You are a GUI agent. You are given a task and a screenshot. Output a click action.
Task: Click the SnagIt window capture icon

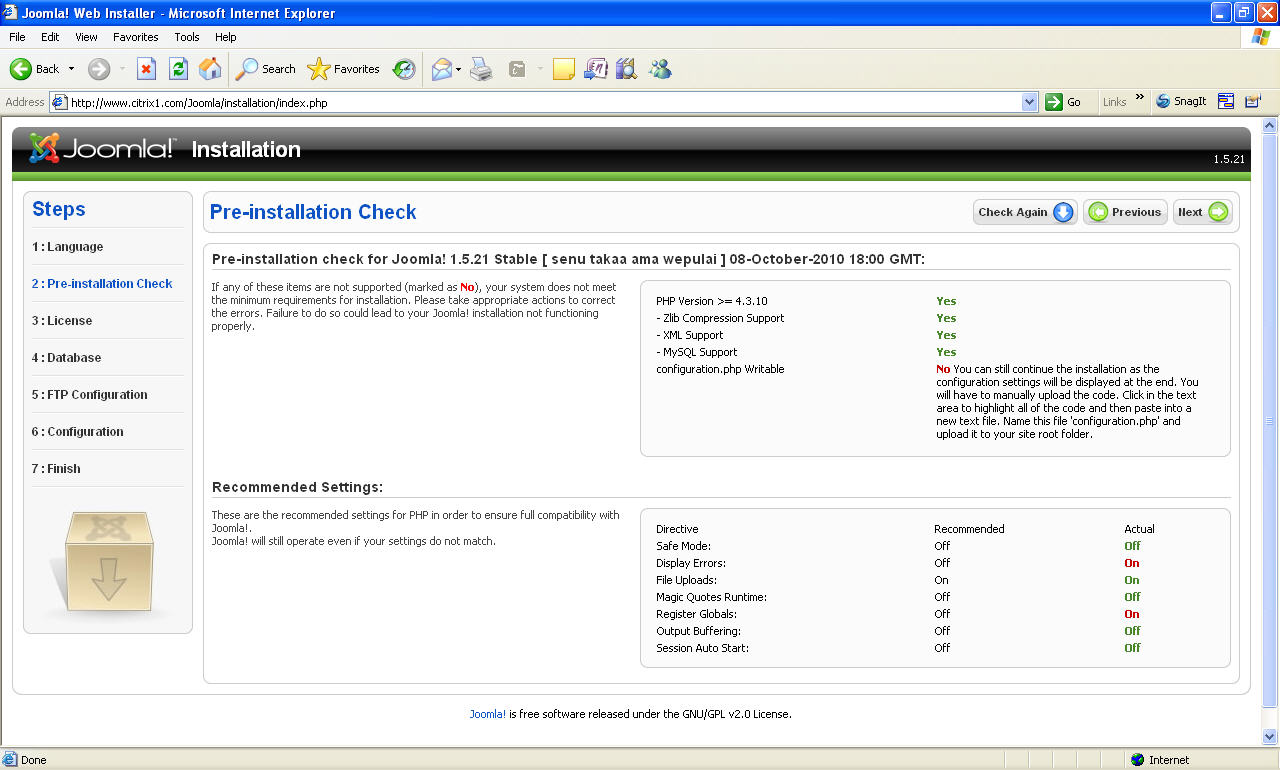point(1226,102)
